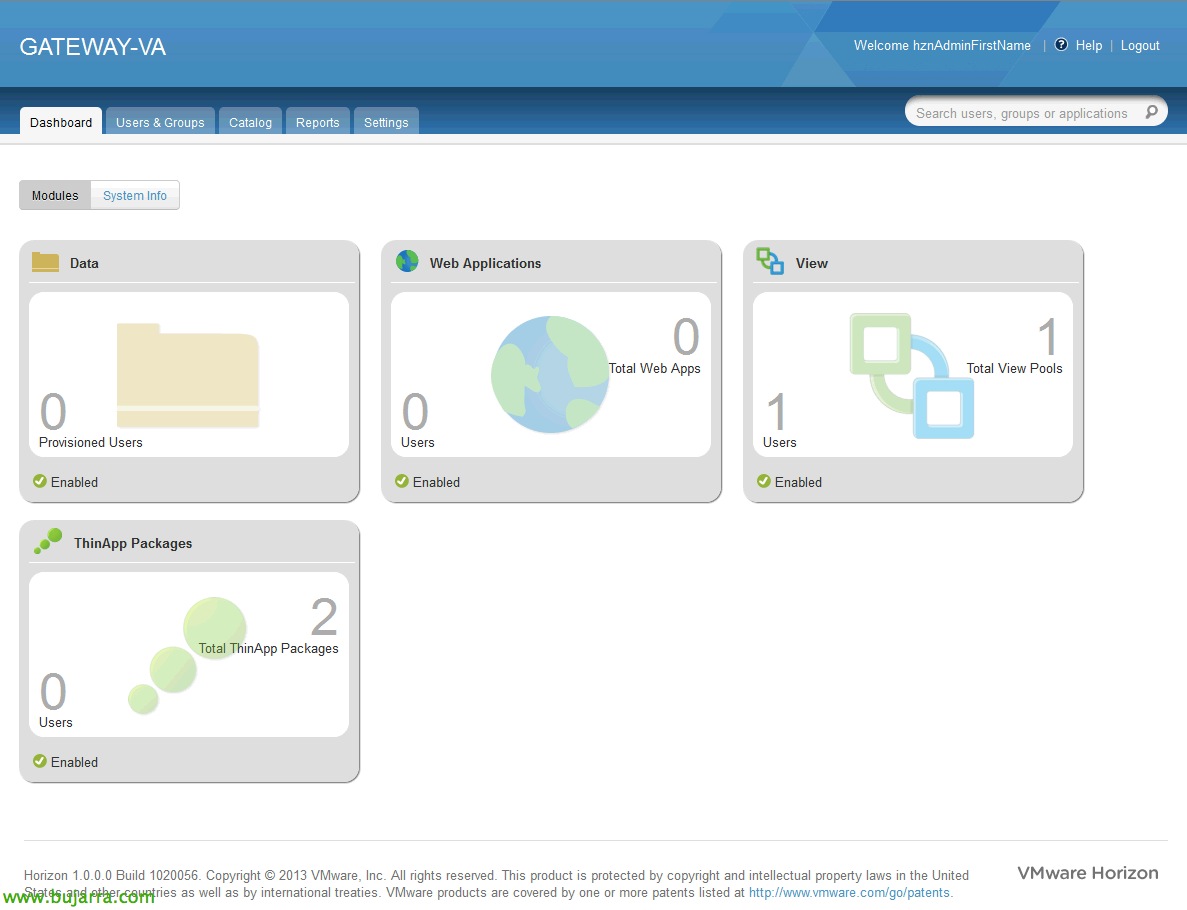
Task: Click the large linked squares graphic in View
Action: pos(912,376)
